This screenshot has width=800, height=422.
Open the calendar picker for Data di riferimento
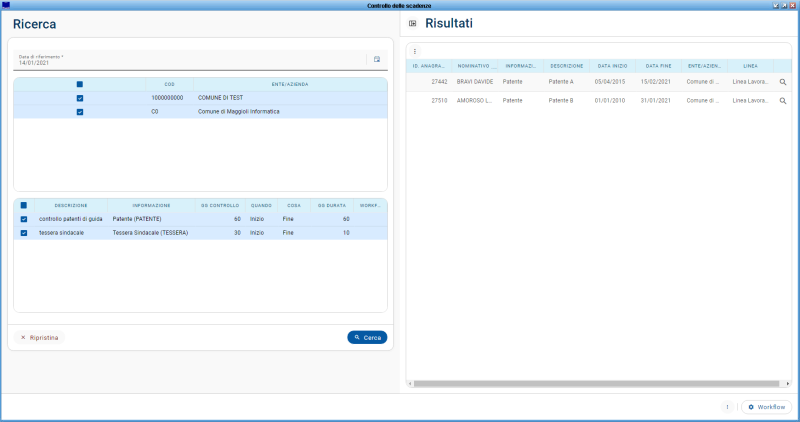(x=377, y=59)
